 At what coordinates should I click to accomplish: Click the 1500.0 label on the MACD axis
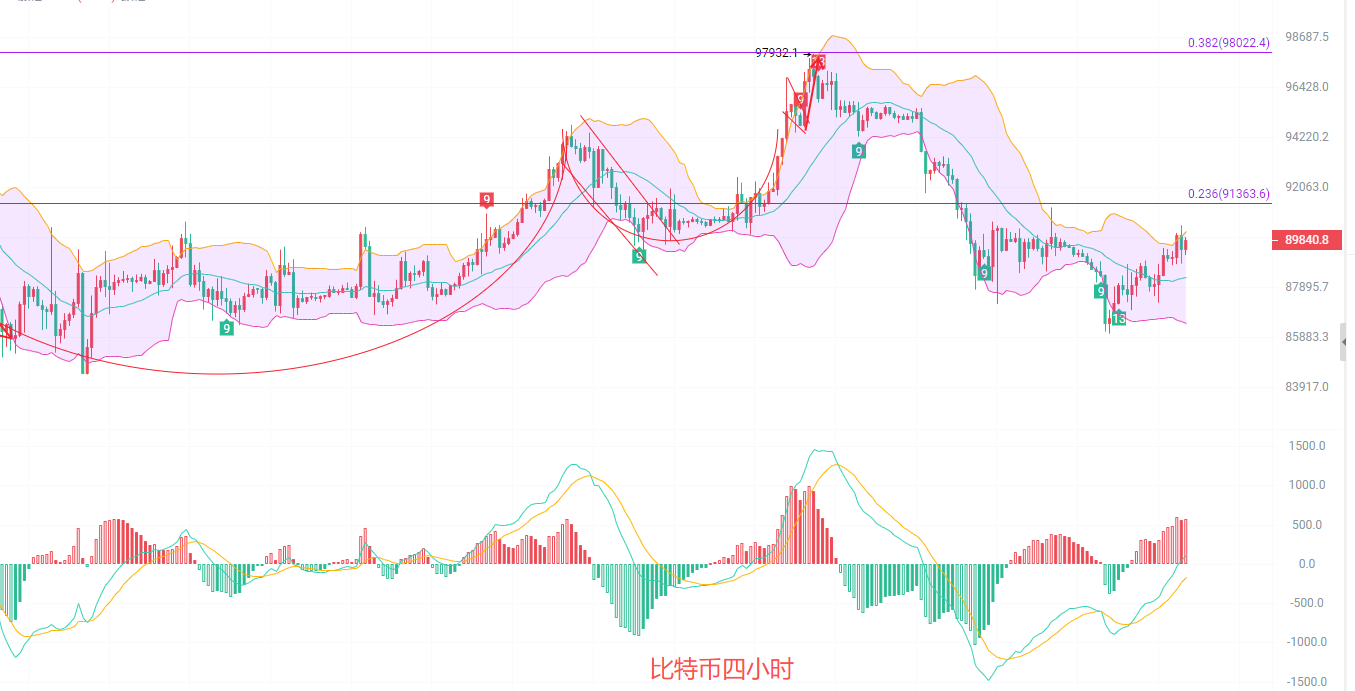tap(1307, 446)
